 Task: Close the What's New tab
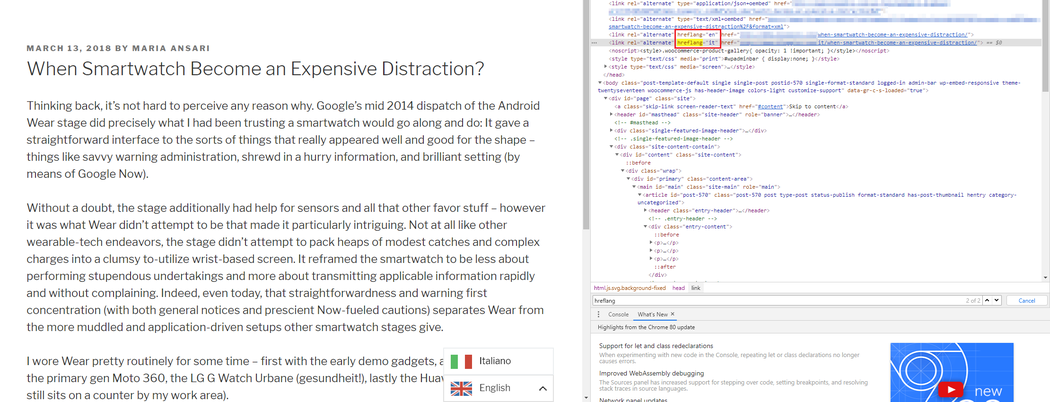673,314
